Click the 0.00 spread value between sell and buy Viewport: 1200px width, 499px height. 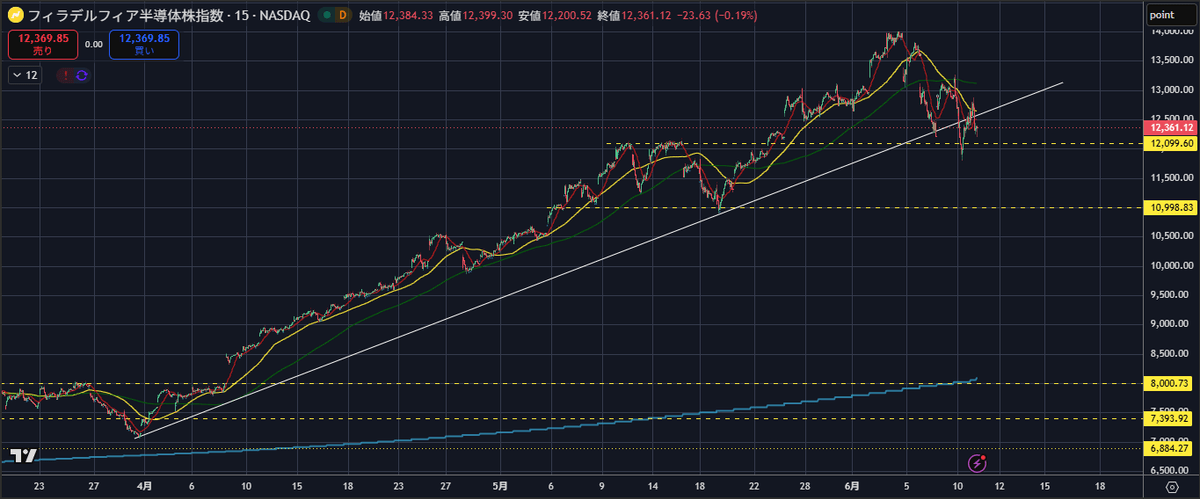(94, 44)
